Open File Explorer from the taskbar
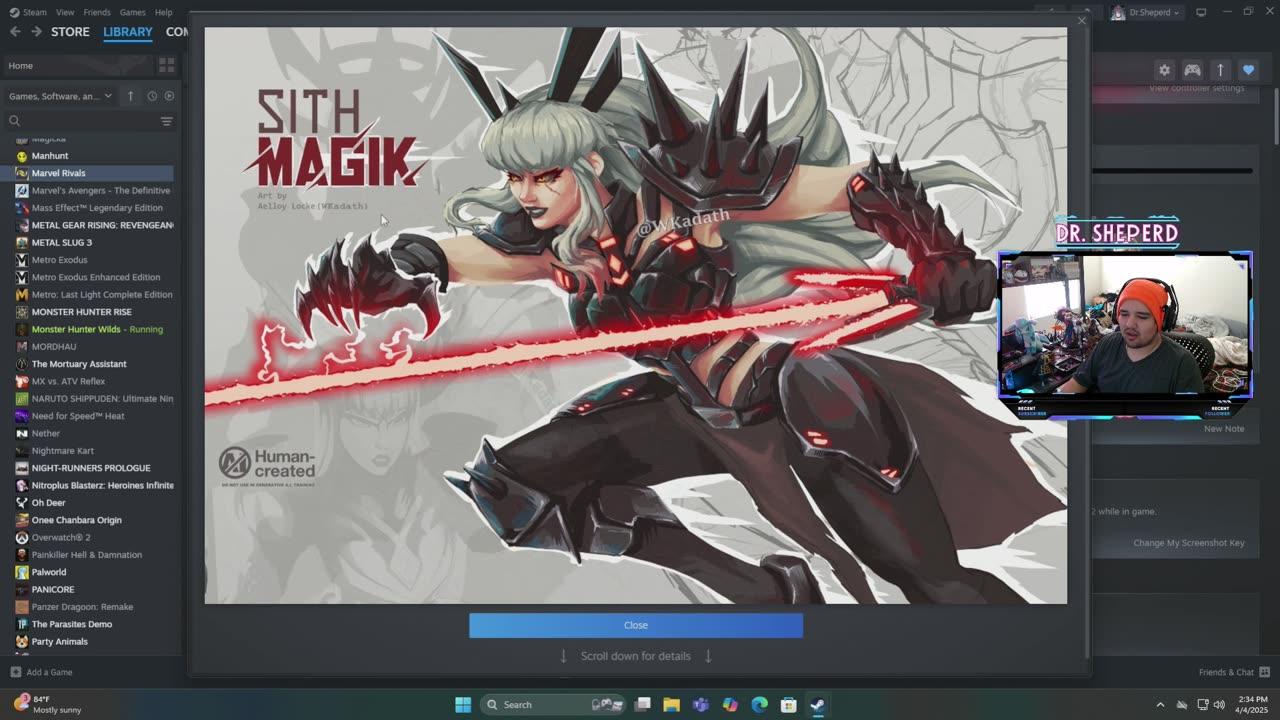1280x720 pixels. [x=672, y=704]
